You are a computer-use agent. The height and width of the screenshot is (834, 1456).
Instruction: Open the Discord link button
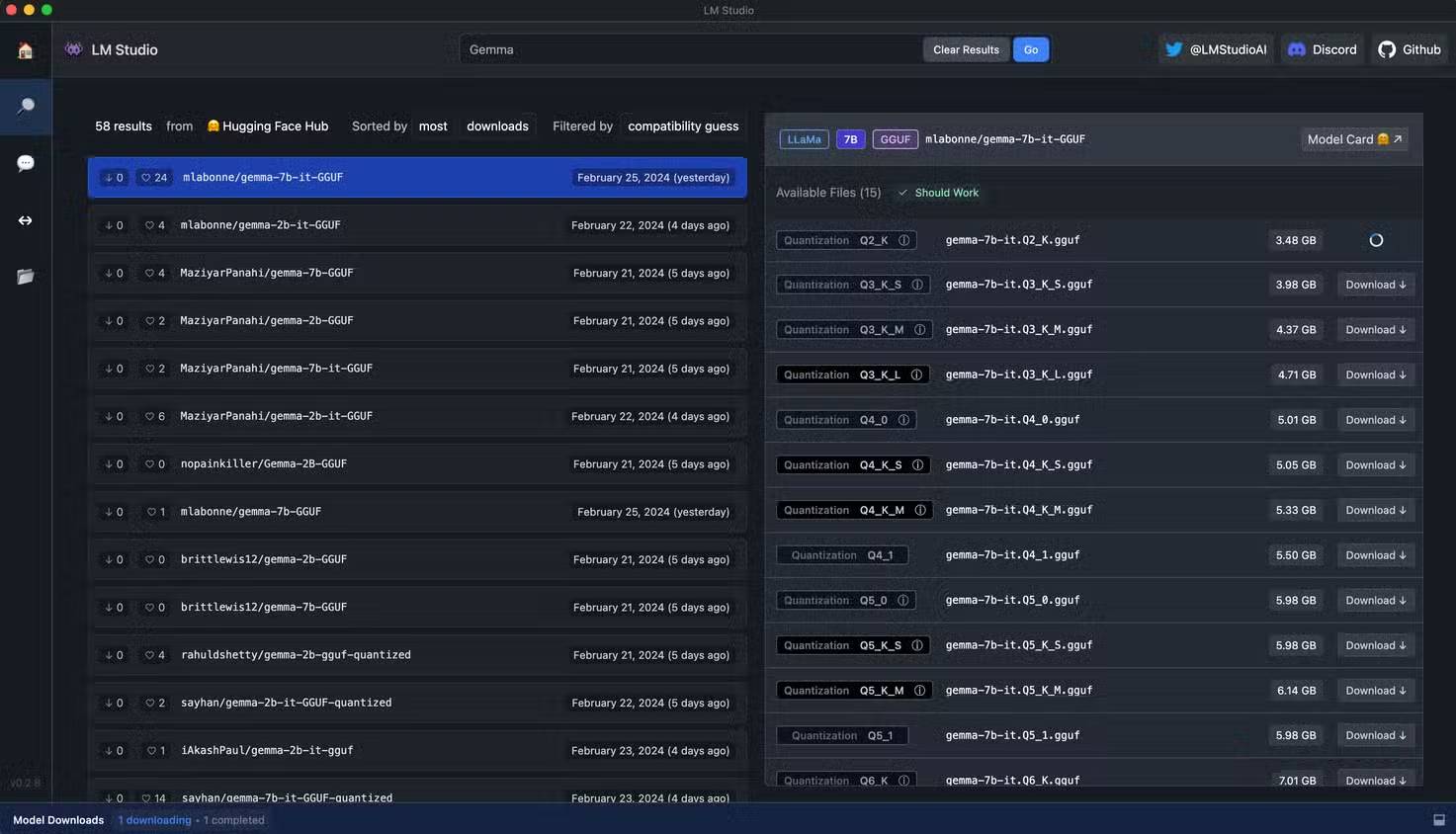(1322, 49)
